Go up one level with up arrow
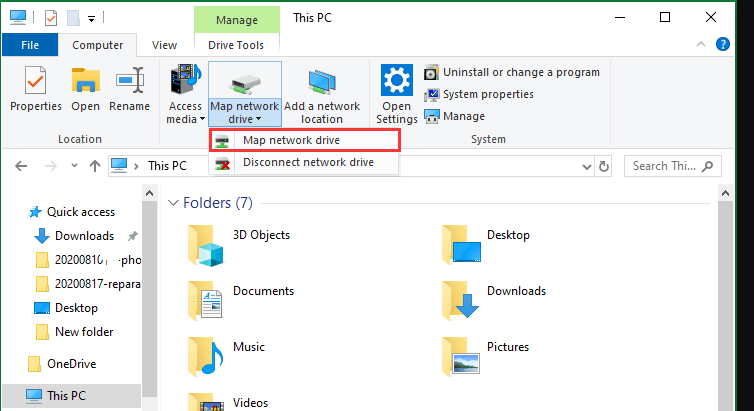The image size is (754, 411). coord(95,166)
